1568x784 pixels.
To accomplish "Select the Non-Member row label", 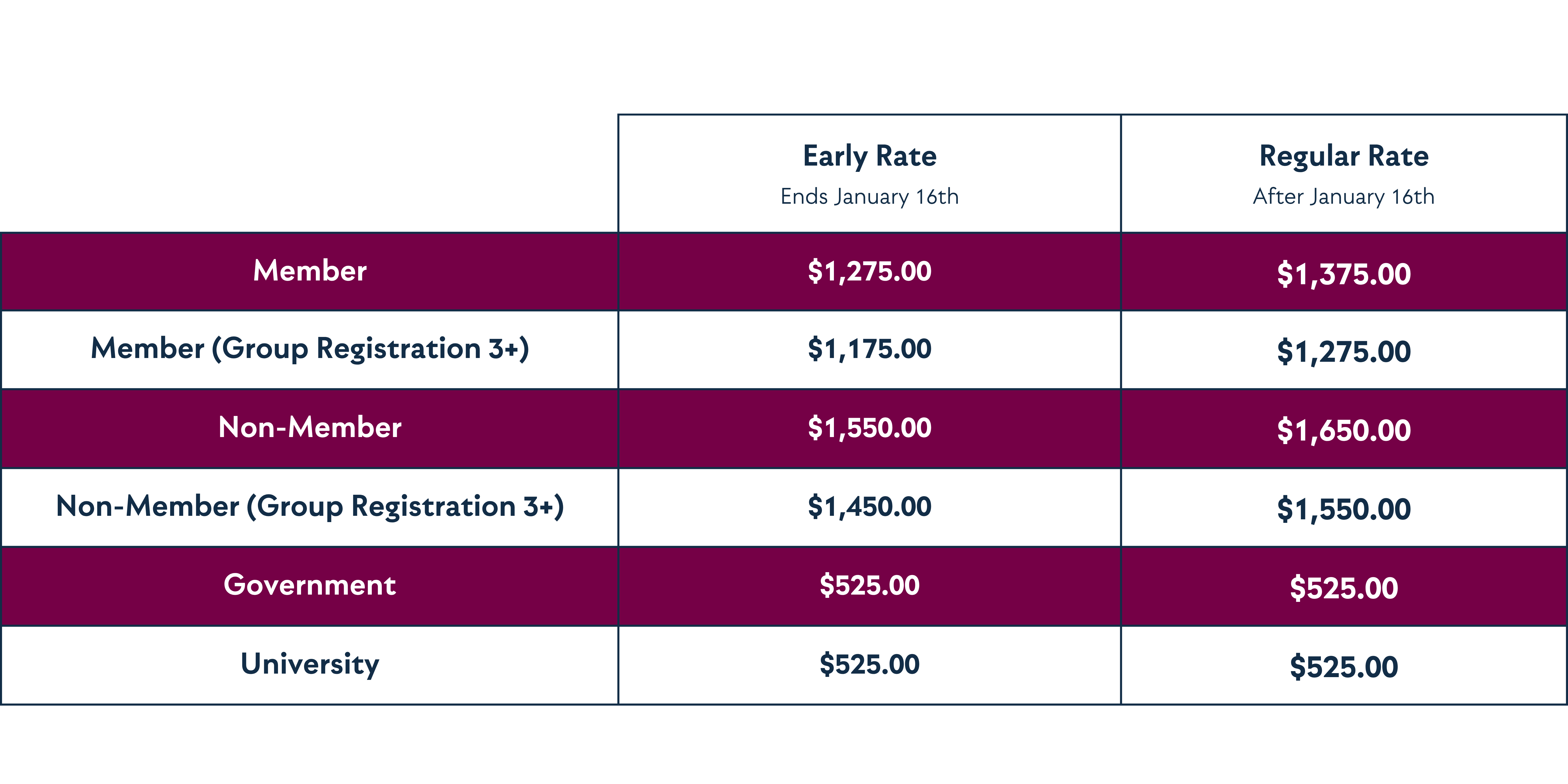I will pos(310,427).
